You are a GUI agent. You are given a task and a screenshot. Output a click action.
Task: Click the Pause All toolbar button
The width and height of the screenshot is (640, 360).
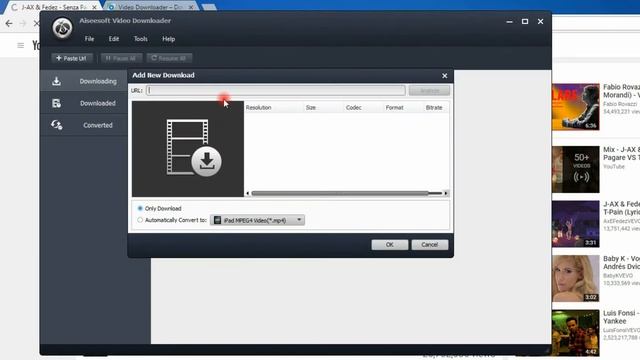[121, 58]
